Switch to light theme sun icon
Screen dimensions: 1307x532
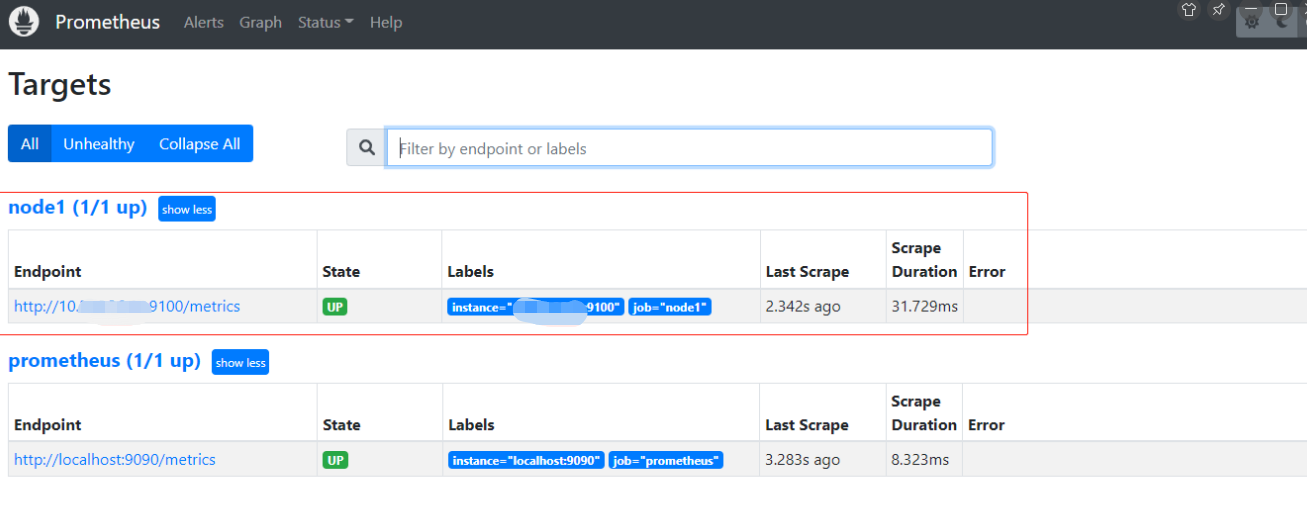coord(1251,21)
